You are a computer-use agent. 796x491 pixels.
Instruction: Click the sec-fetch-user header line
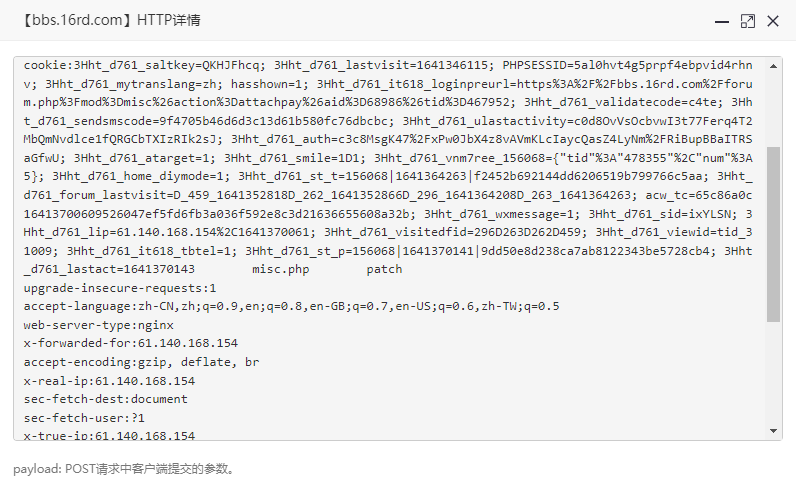pos(84,418)
